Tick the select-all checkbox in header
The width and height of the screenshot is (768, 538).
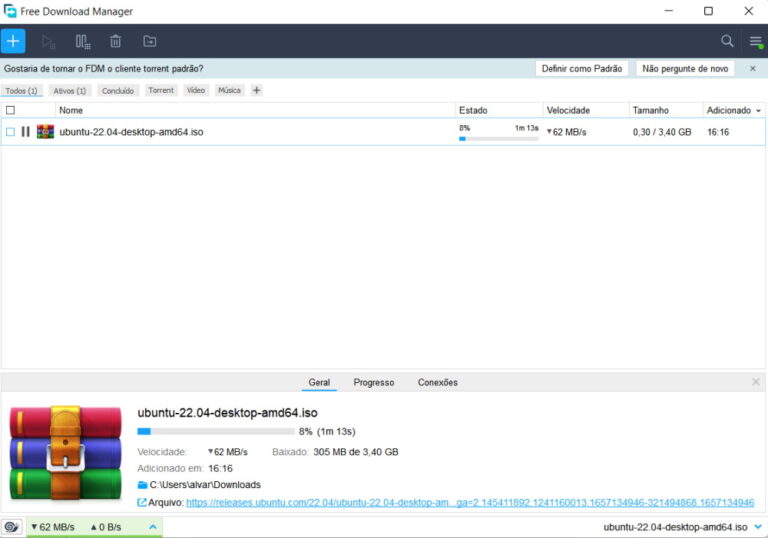pyautogui.click(x=10, y=110)
